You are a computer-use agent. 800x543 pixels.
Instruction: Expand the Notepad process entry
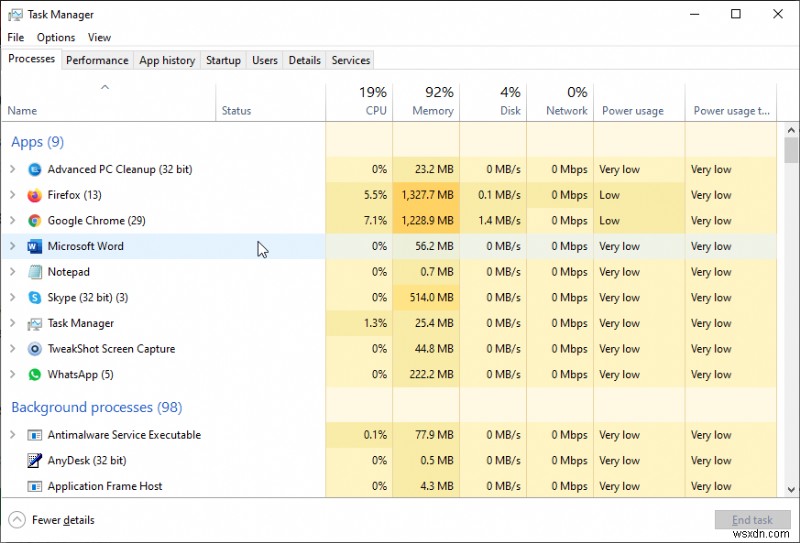tap(13, 272)
